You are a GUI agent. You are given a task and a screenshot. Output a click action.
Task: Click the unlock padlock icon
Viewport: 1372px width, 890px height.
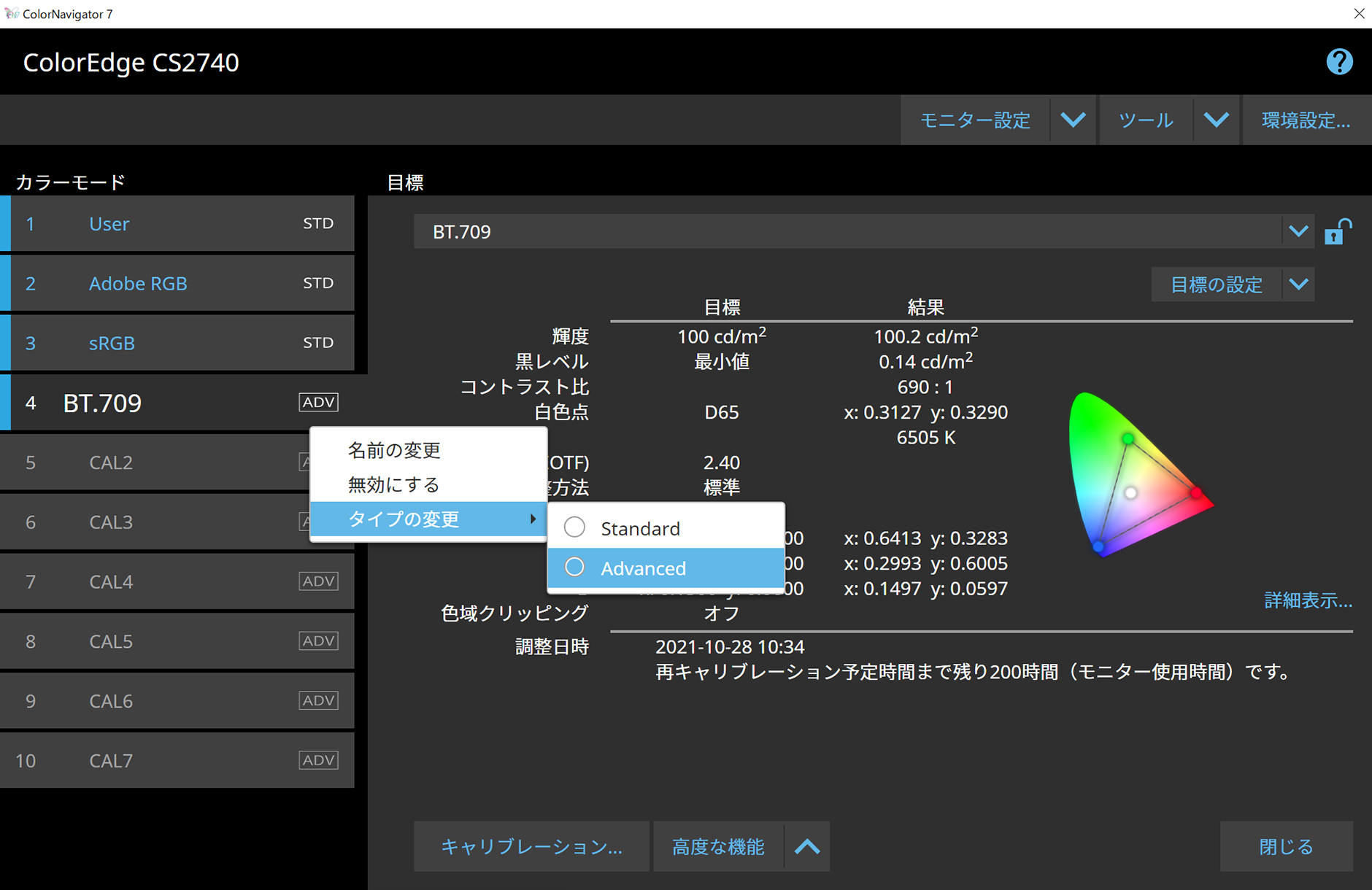[1338, 232]
